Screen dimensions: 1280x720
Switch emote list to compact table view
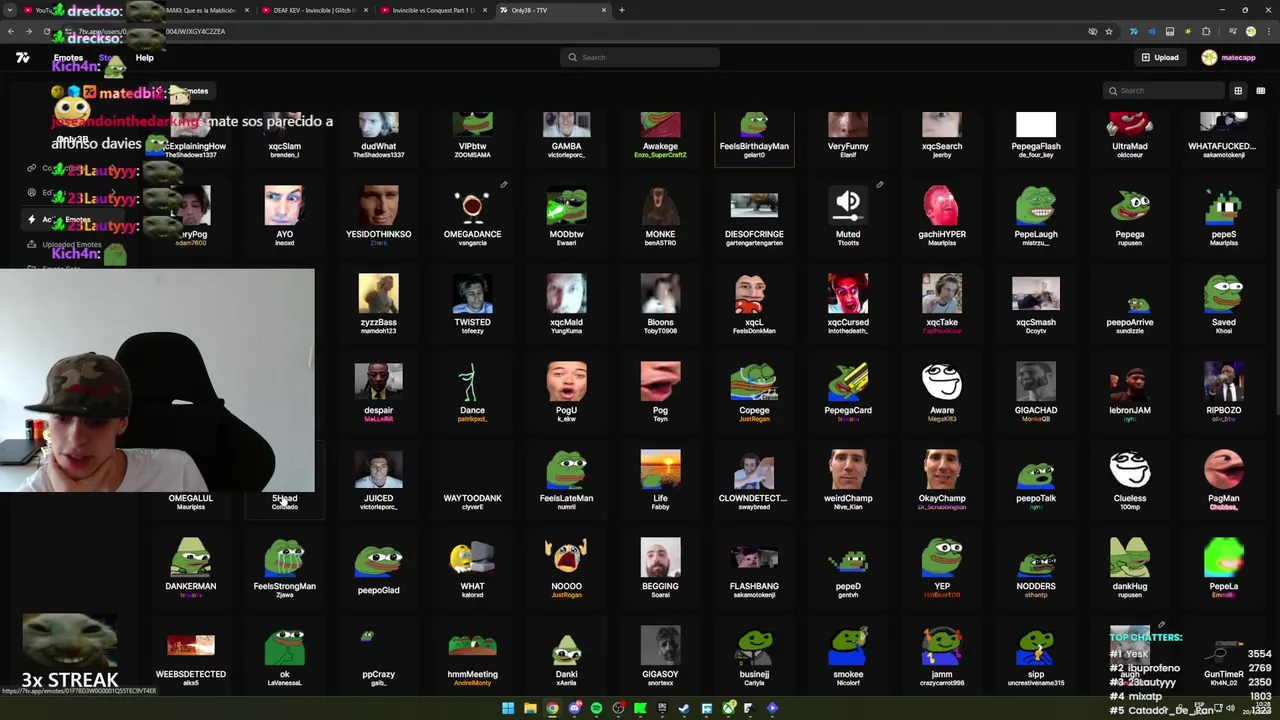click(x=1261, y=91)
